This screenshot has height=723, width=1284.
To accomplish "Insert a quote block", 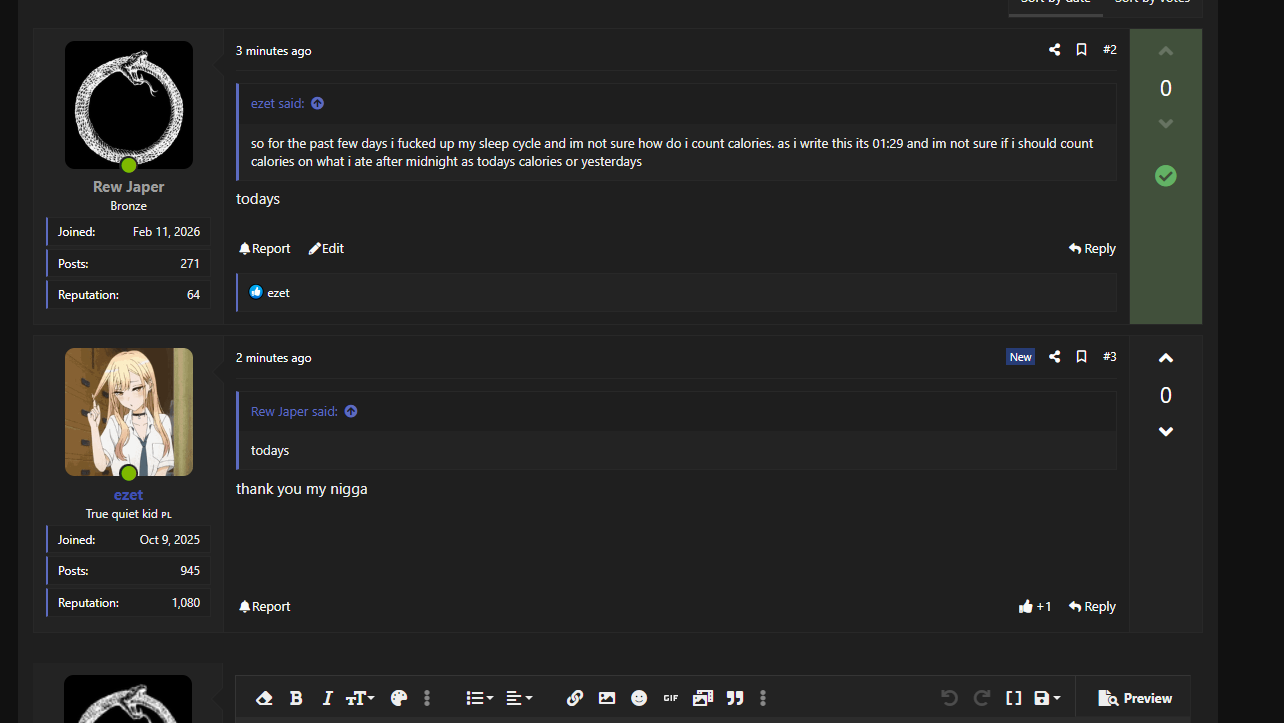I will coord(735,698).
